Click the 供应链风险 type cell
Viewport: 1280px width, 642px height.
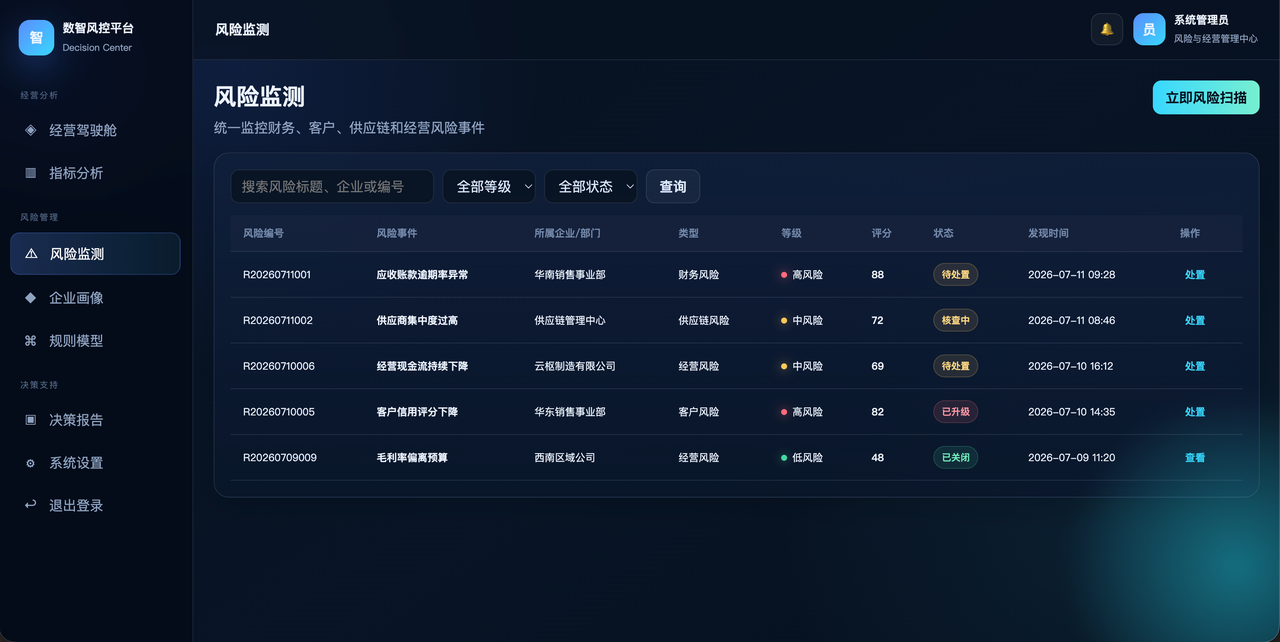coord(704,320)
